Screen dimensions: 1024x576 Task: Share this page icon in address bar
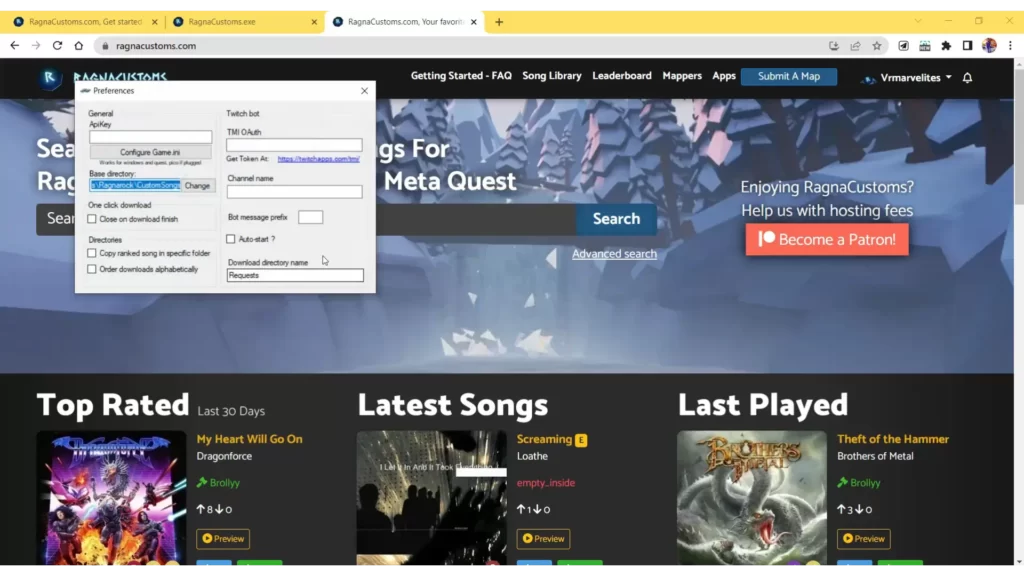coord(855,46)
